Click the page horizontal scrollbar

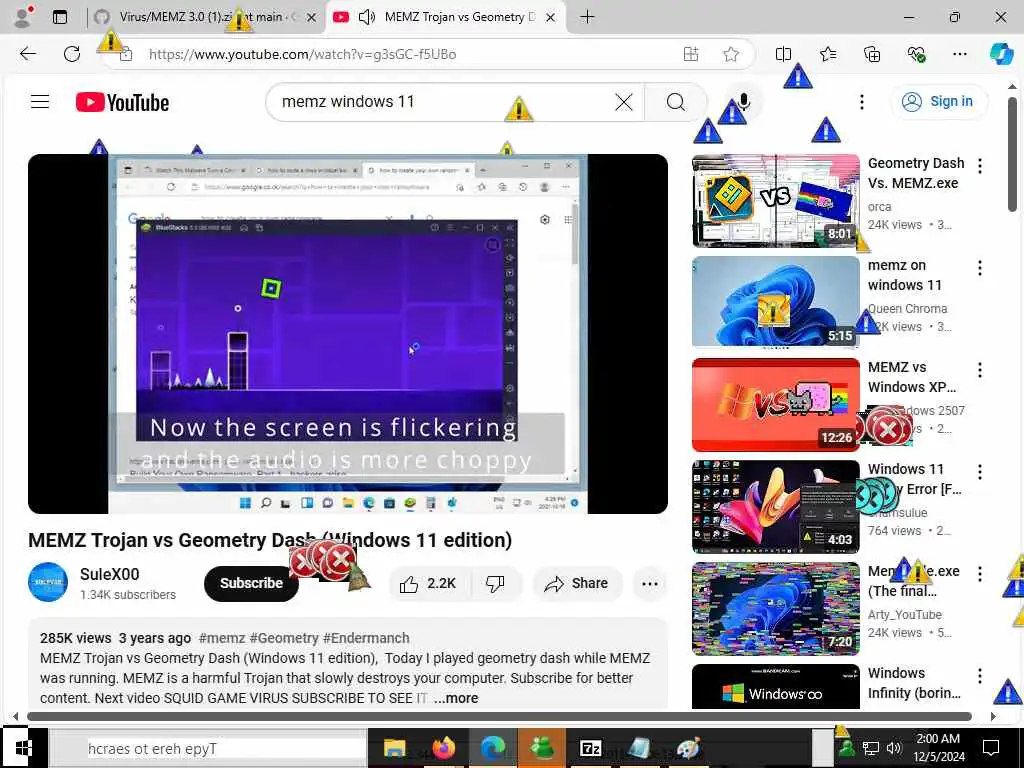coord(500,716)
